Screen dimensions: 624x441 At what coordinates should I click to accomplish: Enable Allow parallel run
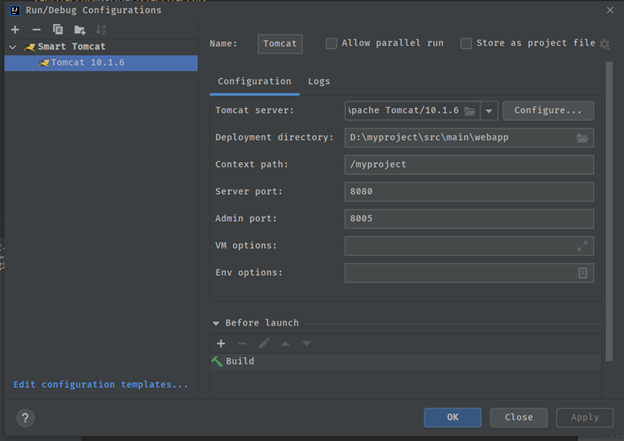331,43
